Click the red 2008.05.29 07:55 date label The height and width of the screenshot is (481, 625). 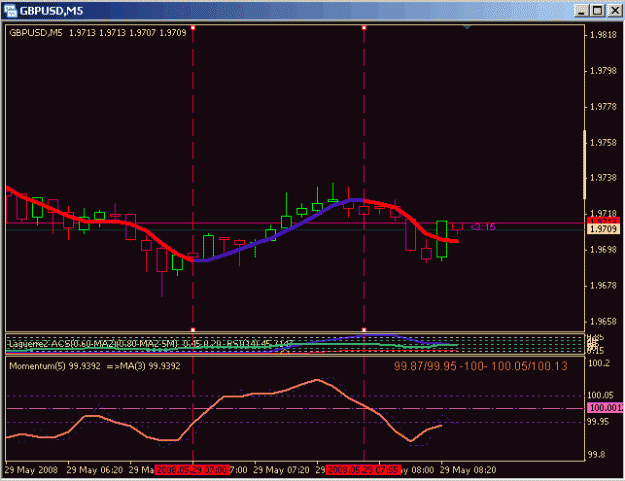click(364, 470)
